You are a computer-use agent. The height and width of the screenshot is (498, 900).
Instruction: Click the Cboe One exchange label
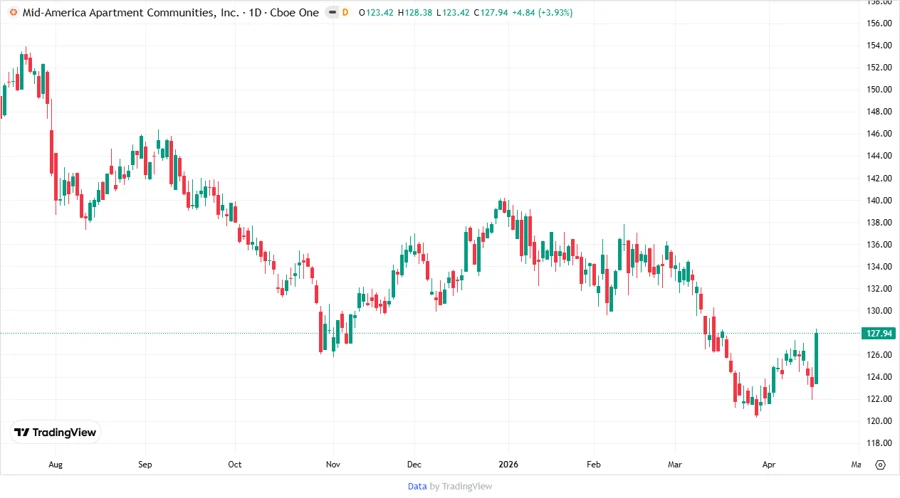coord(294,12)
